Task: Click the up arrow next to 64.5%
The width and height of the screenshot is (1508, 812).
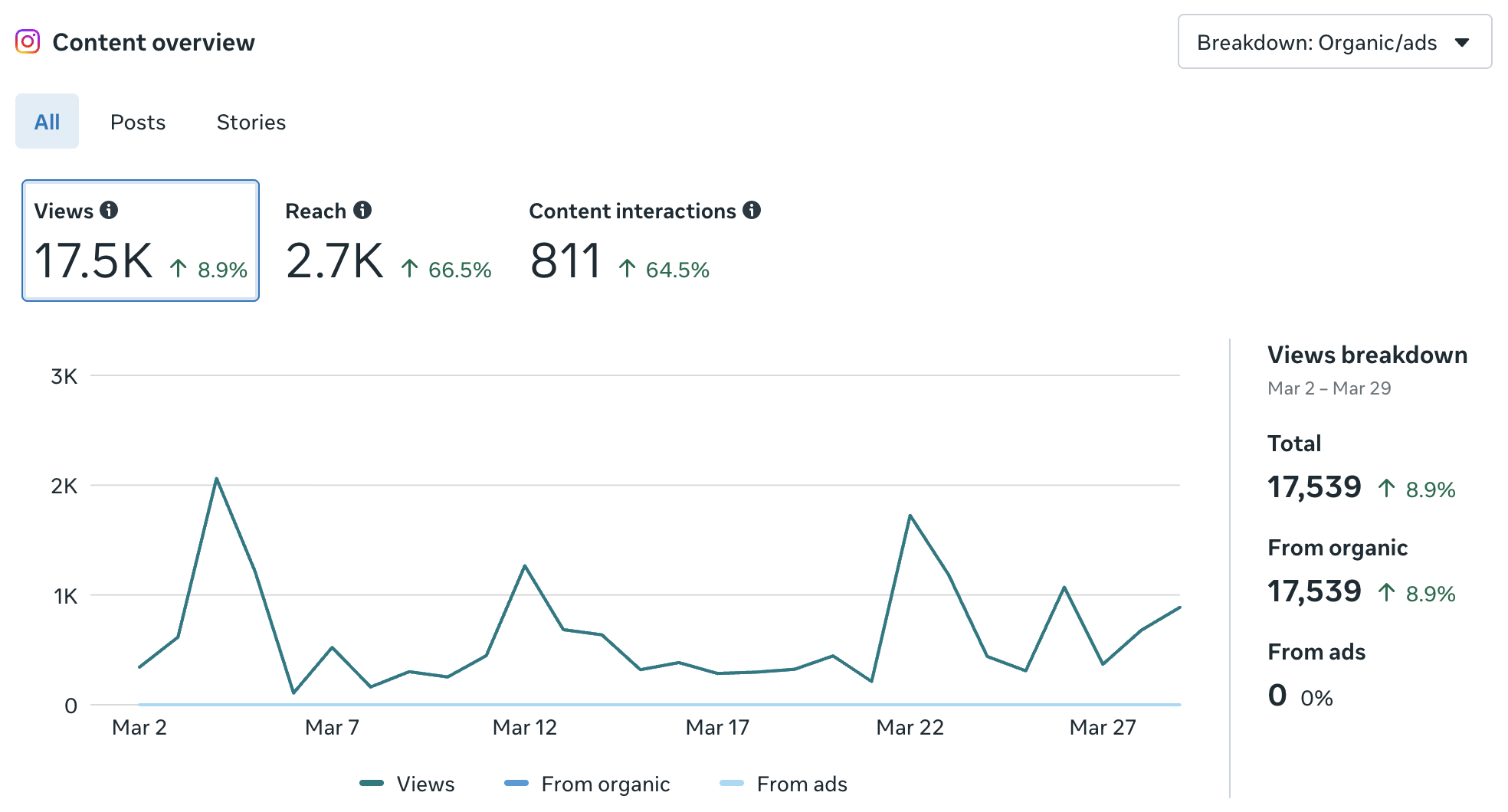Action: tap(628, 268)
